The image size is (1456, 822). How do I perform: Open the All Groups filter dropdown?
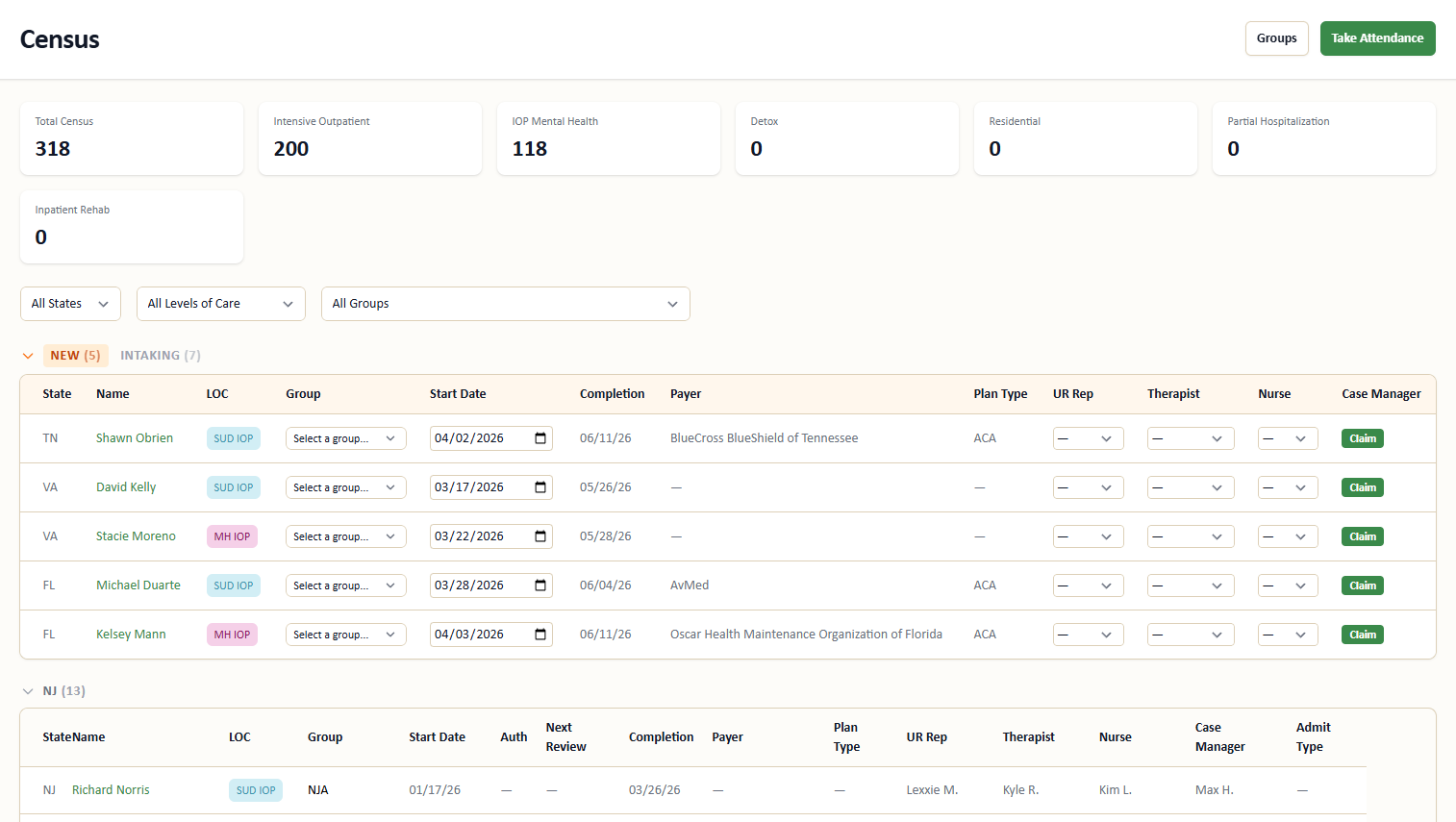[505, 303]
